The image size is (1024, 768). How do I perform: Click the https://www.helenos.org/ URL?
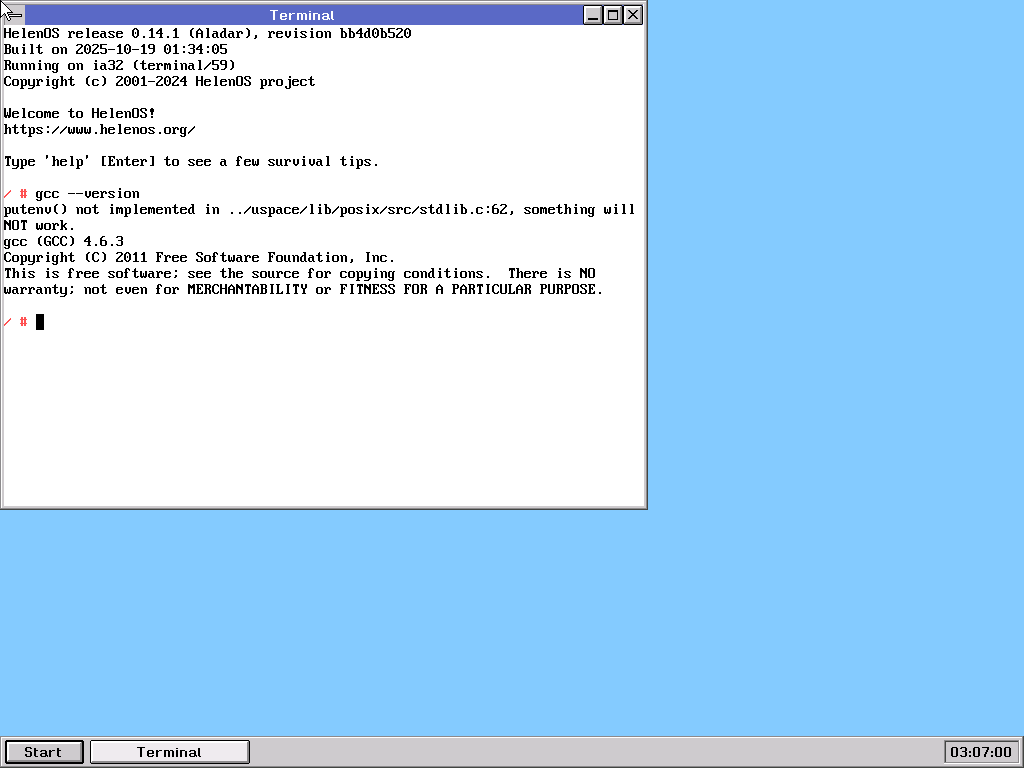(x=99, y=130)
